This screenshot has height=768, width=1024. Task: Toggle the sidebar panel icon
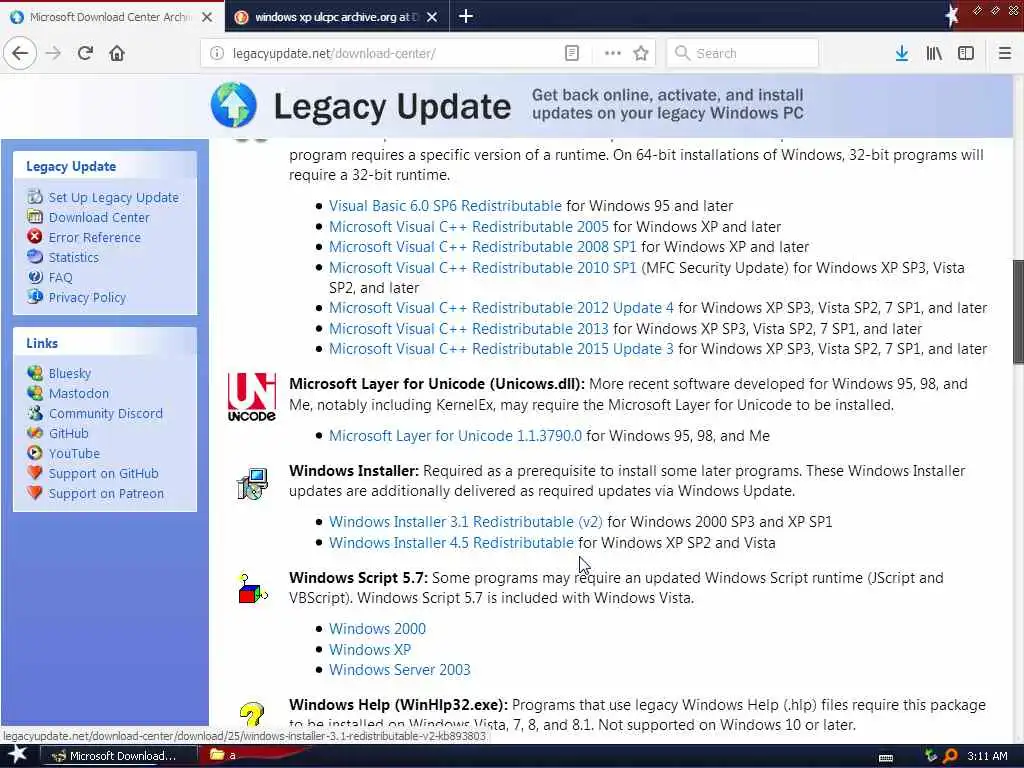pos(966,53)
